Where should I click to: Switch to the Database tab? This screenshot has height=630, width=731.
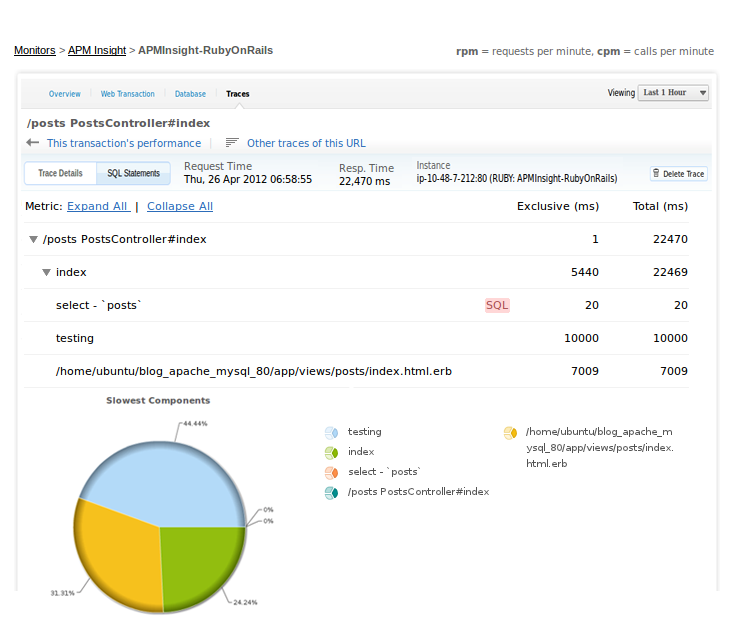(x=190, y=94)
